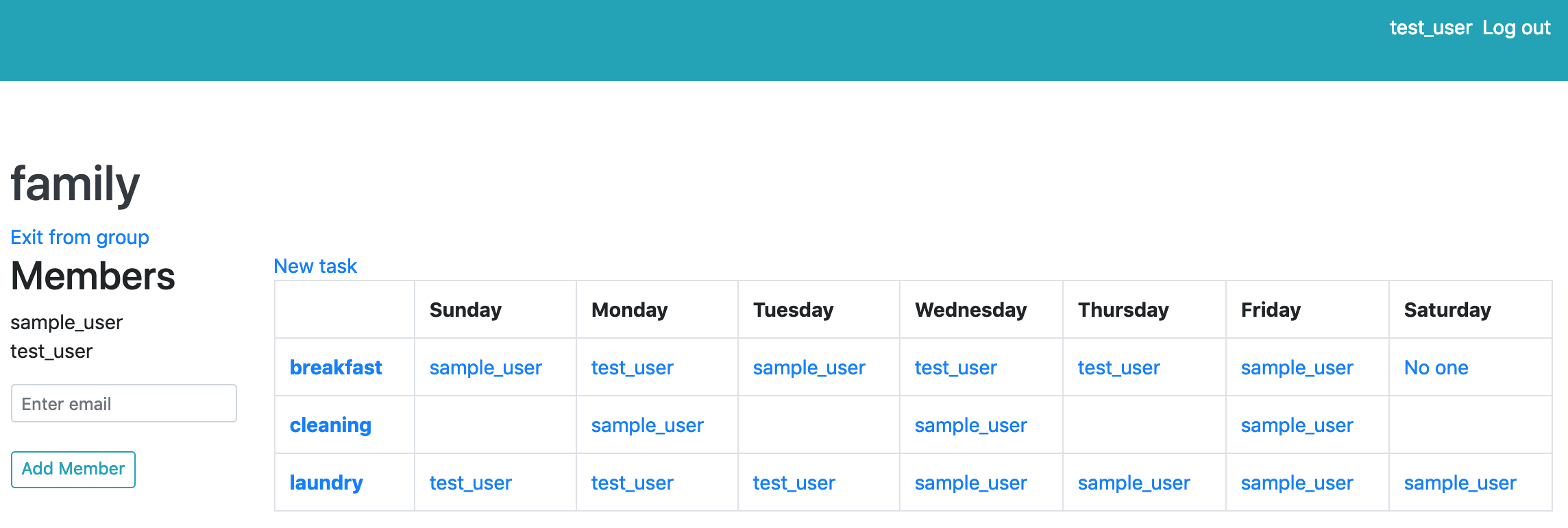Viewport: 1568px width, 528px height.
Task: Select cleaning Monday sample_user assignment
Action: click(x=647, y=425)
